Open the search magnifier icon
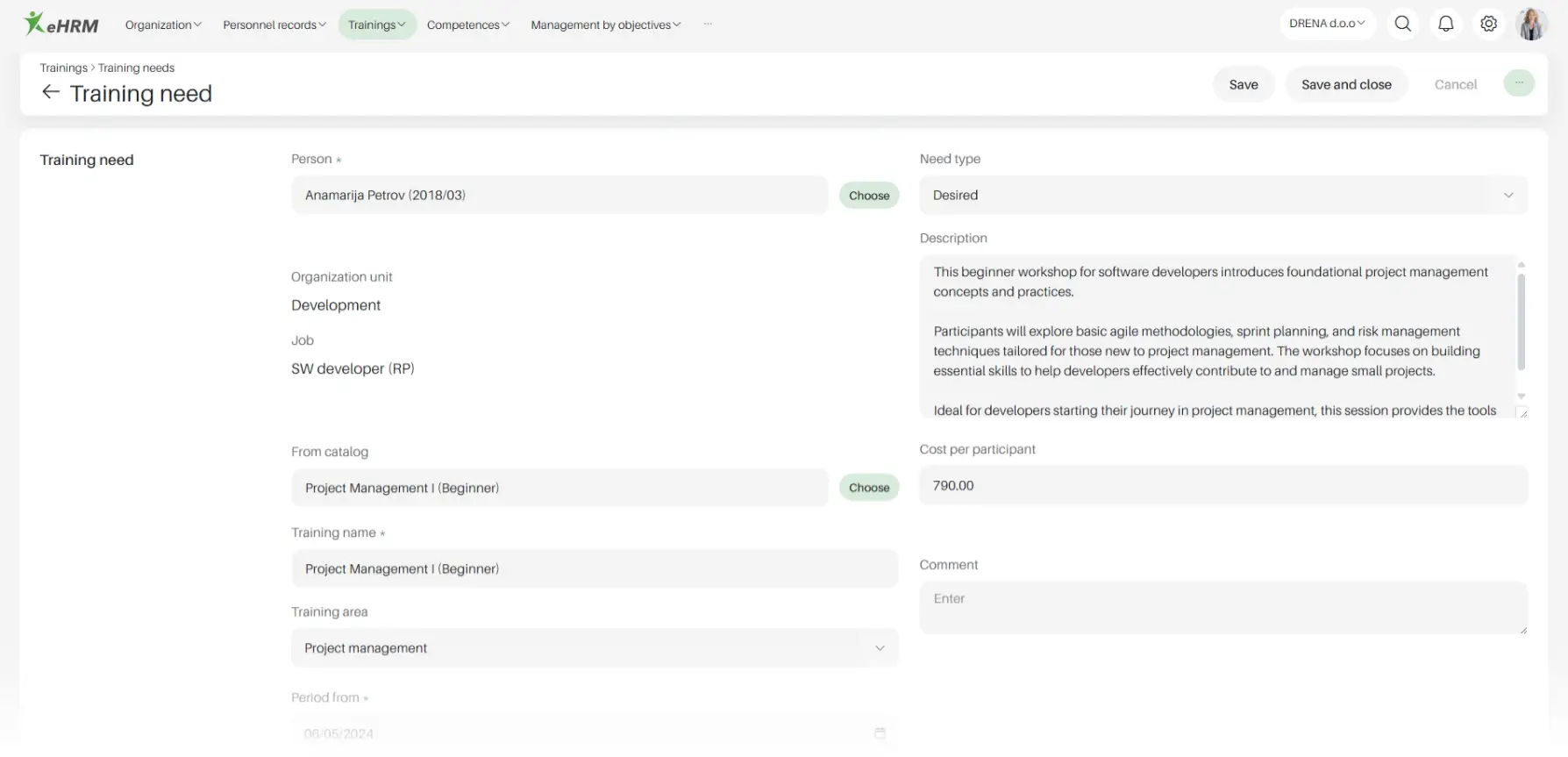Screen dimensions: 1568x757 point(1403,24)
